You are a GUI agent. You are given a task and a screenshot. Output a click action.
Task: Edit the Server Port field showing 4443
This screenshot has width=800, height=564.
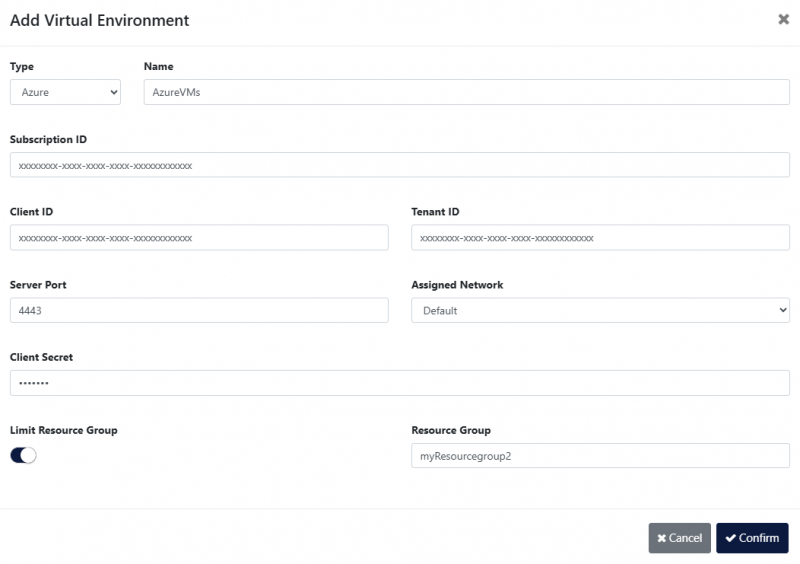[199, 310]
